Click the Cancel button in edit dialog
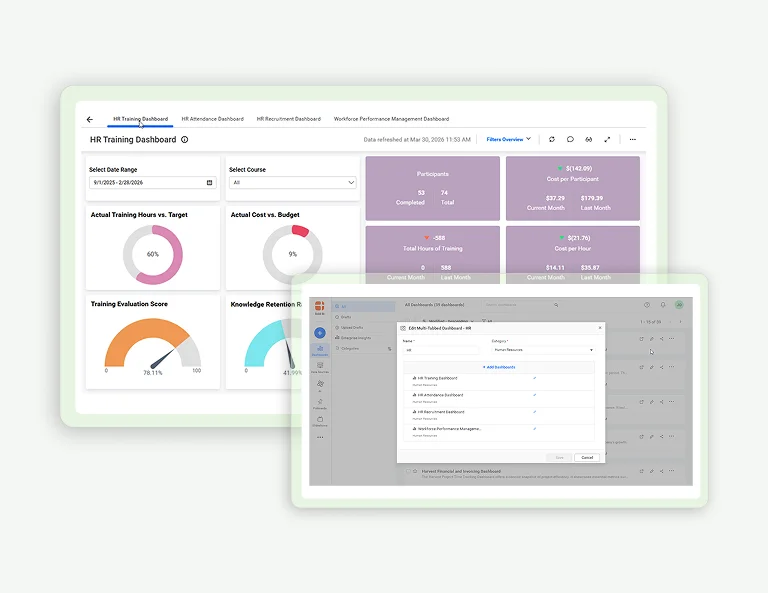The width and height of the screenshot is (768, 593). (587, 457)
